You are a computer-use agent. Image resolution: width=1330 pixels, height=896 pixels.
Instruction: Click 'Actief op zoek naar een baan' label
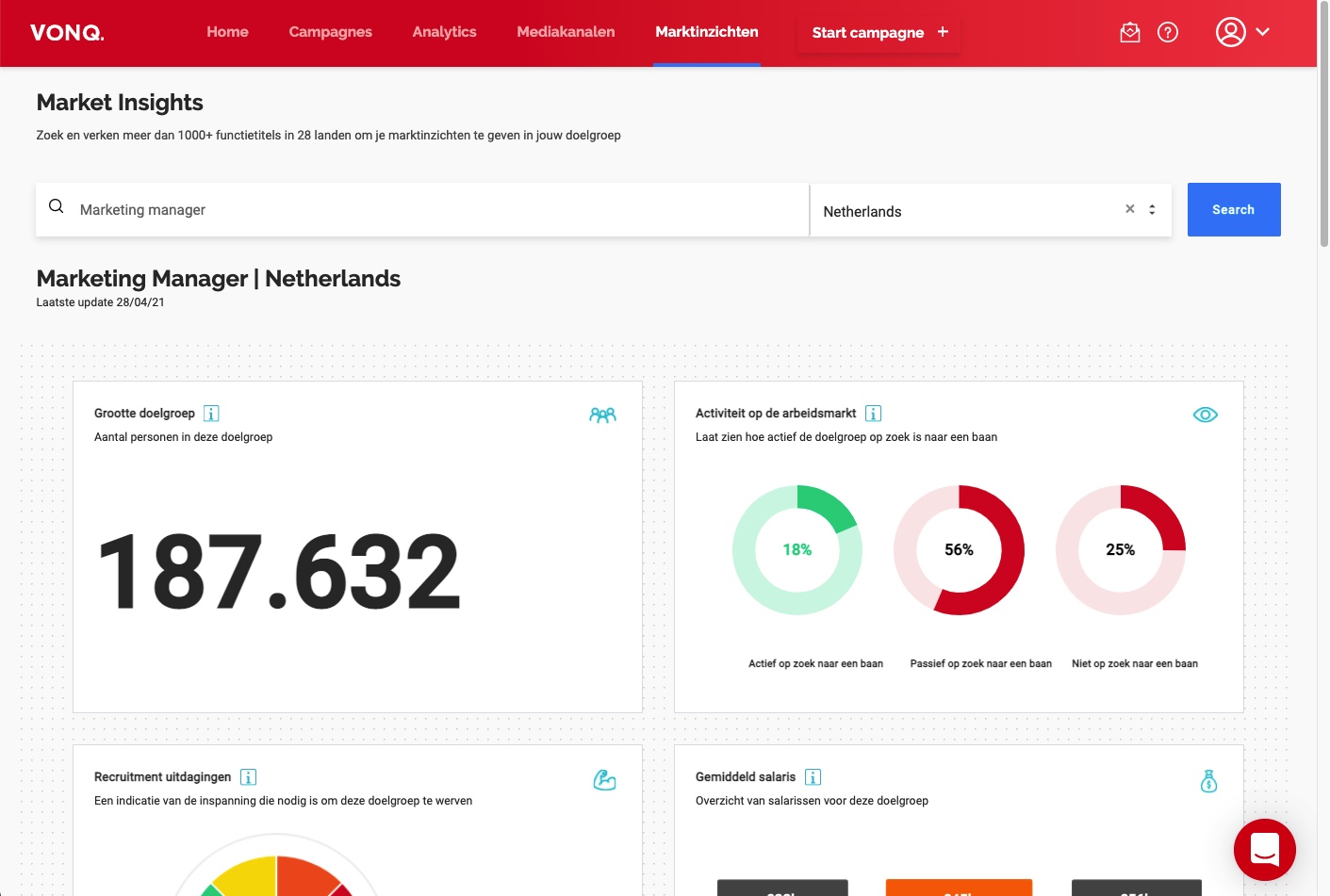(815, 663)
